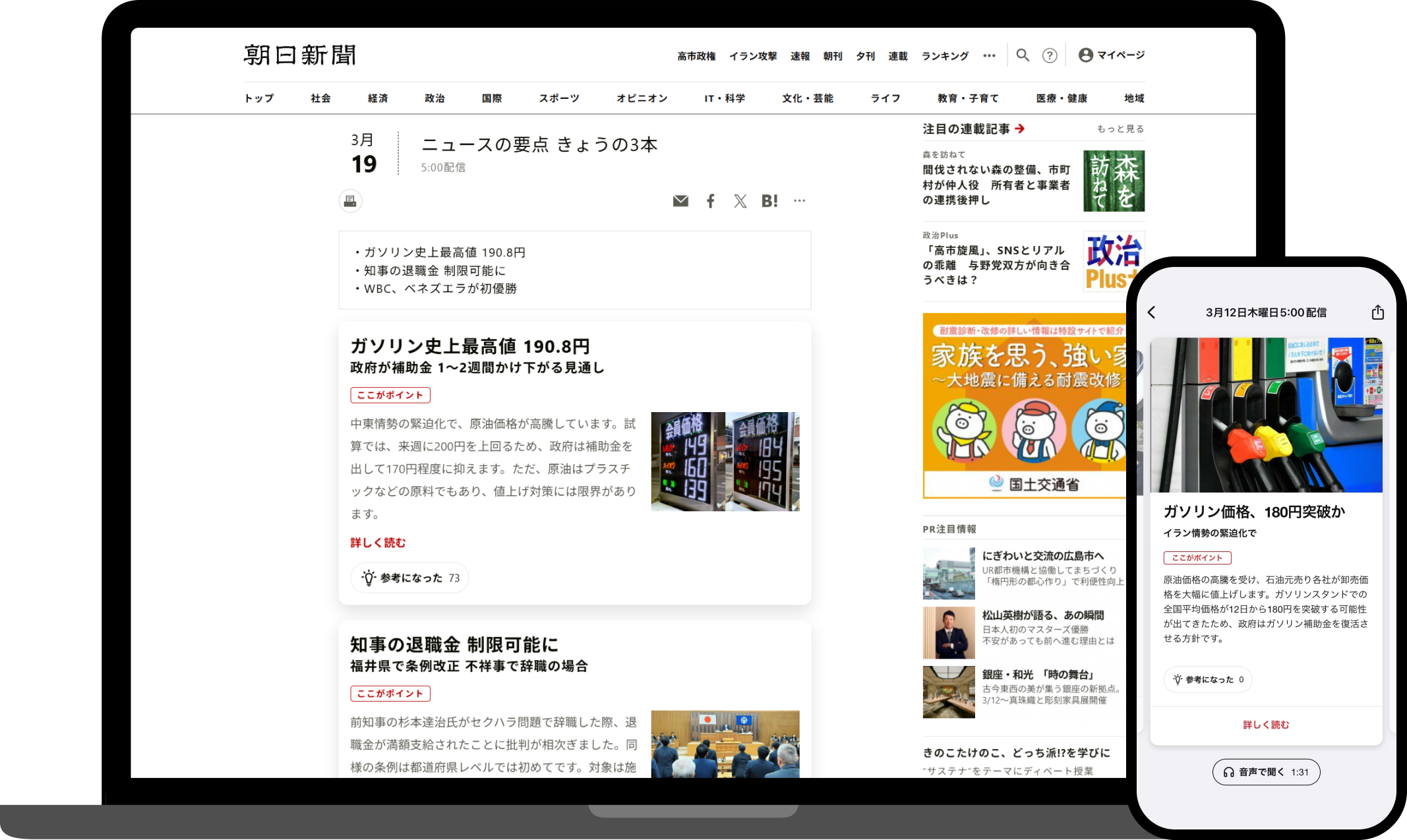Click ここがポイント tag on gasoline article
1407x840 pixels.
click(390, 395)
